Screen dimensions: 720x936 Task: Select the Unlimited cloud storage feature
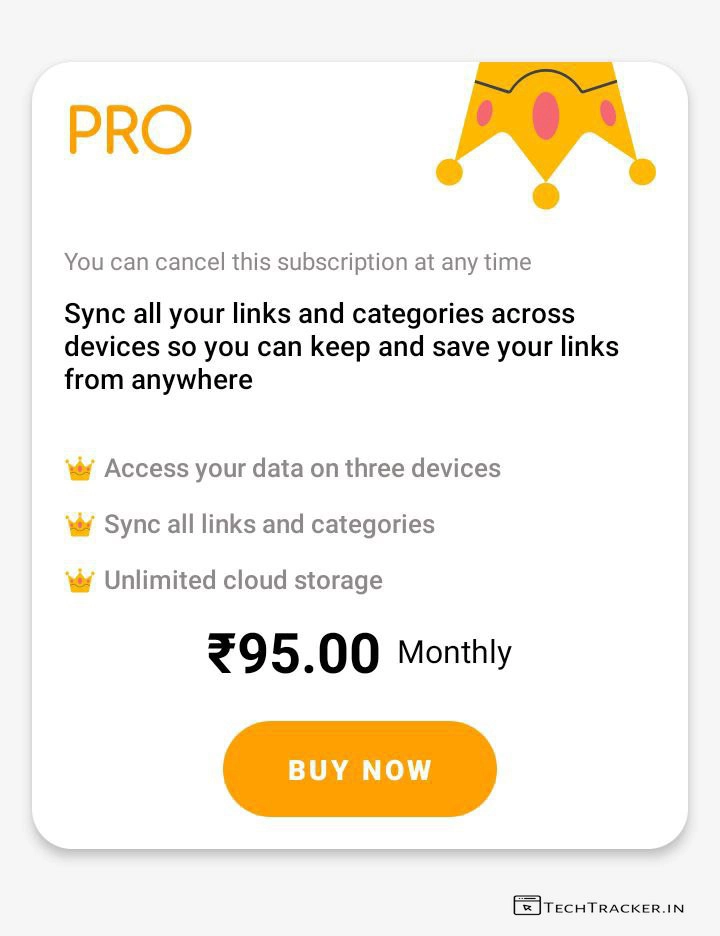point(243,580)
